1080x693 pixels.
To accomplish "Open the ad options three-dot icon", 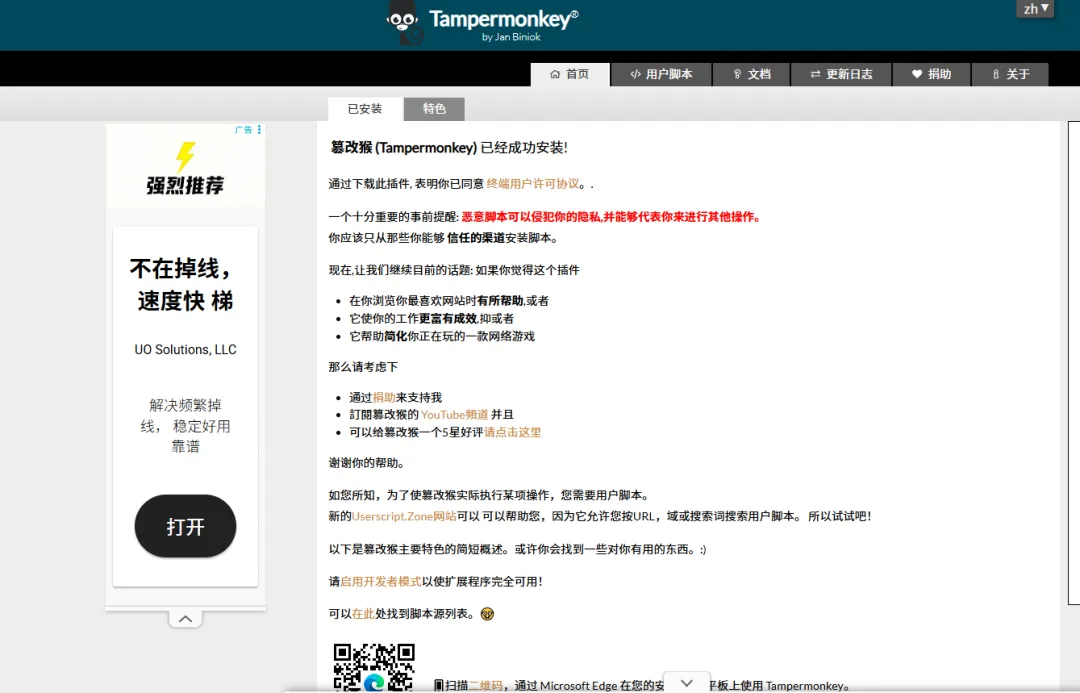I will tap(259, 130).
